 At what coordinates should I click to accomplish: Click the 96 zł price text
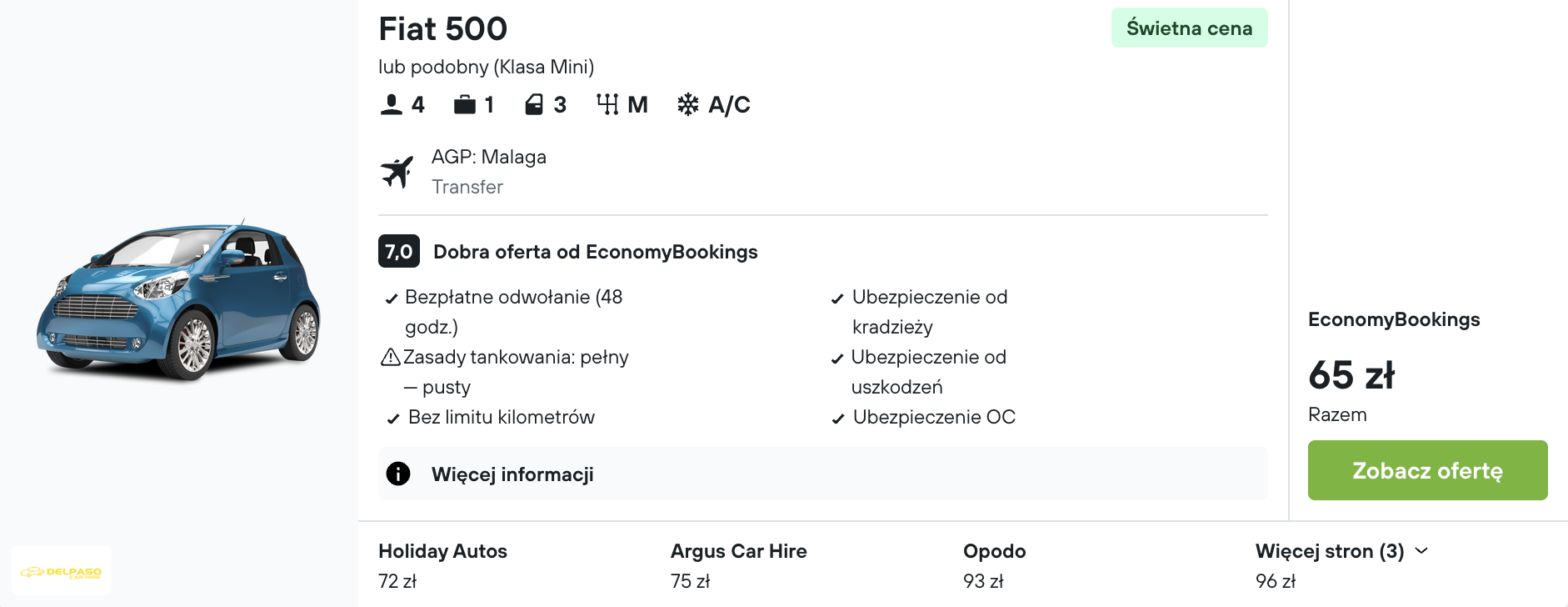[x=1276, y=581]
